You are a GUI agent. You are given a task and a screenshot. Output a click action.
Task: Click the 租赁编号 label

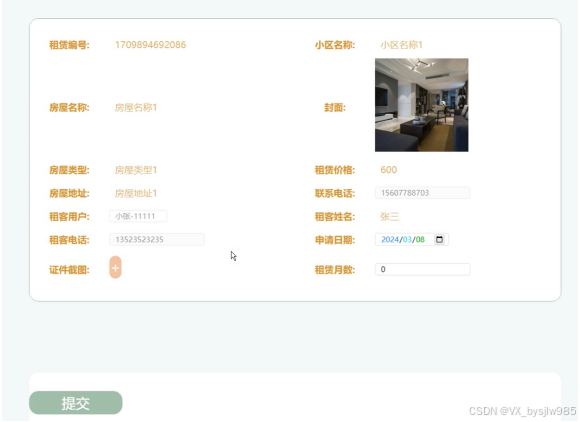coord(70,45)
